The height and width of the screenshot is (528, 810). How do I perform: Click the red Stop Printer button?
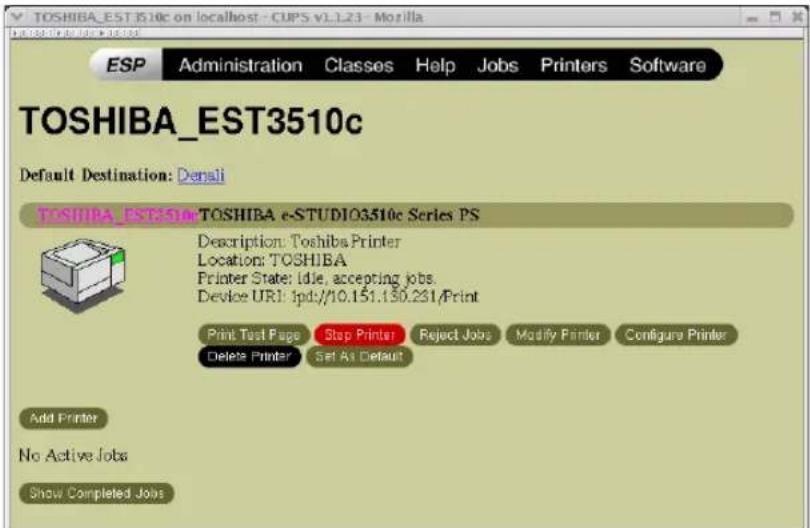point(360,335)
